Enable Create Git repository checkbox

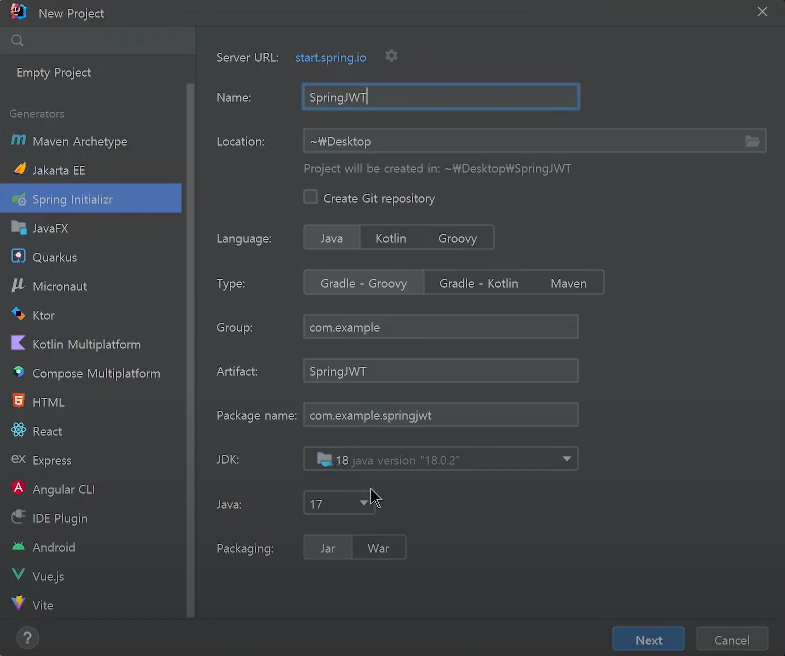click(310, 197)
